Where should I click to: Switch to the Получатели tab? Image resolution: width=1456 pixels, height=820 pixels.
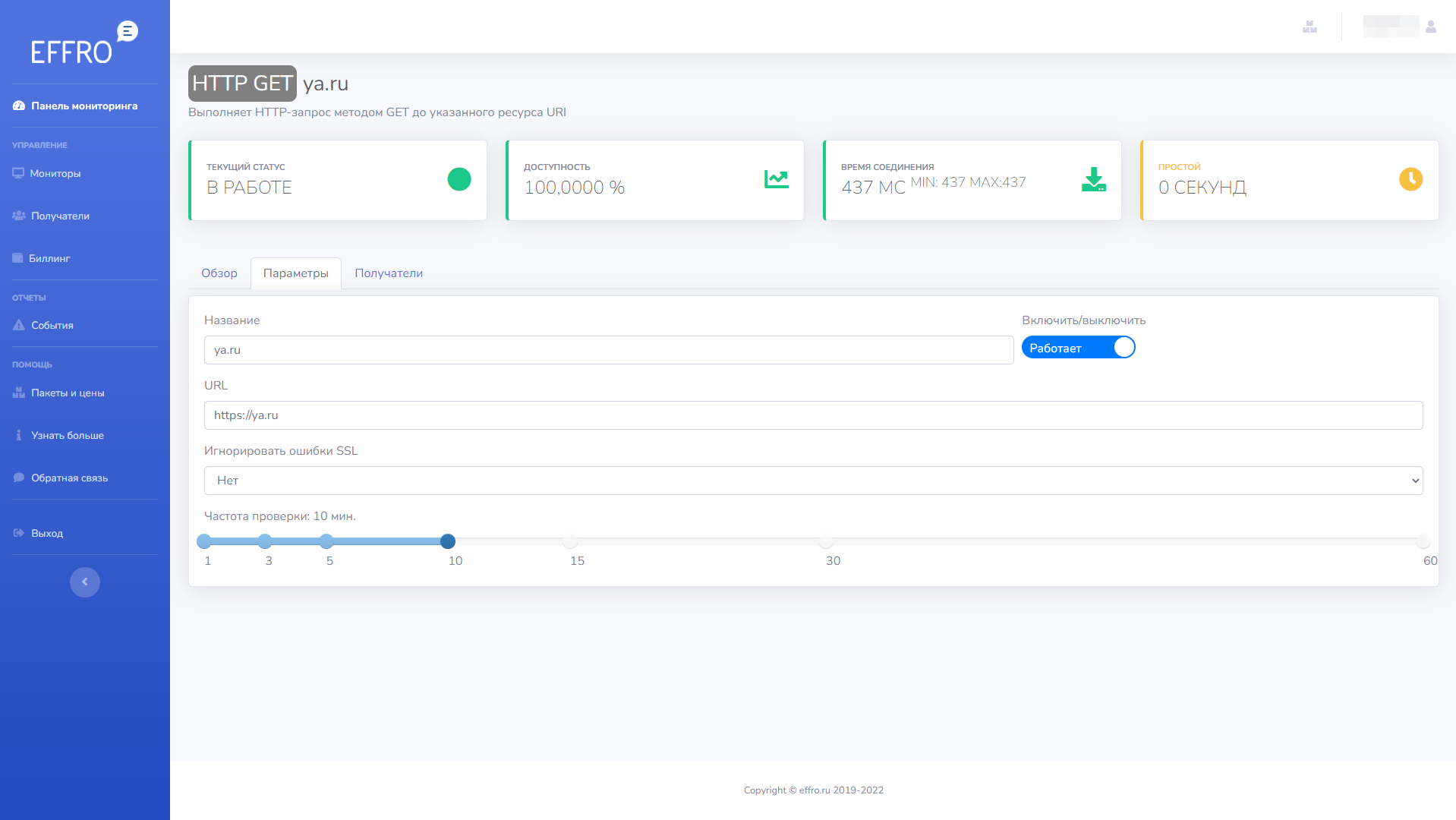pyautogui.click(x=389, y=273)
